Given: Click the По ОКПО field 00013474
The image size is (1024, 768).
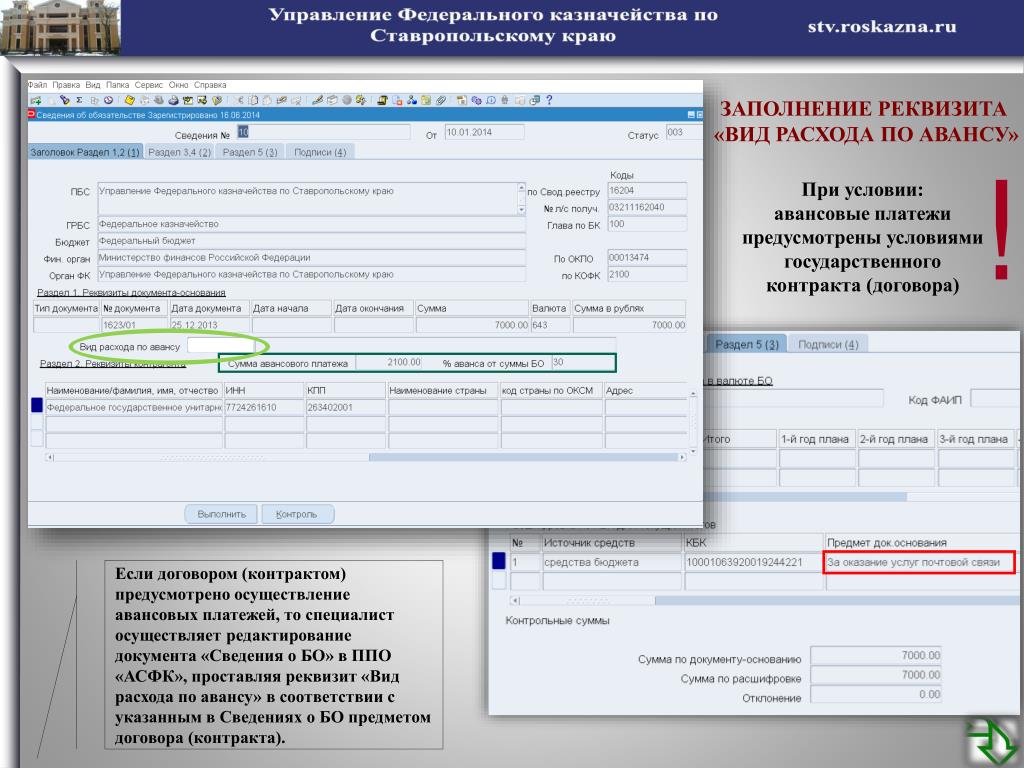Looking at the screenshot, I should (647, 257).
